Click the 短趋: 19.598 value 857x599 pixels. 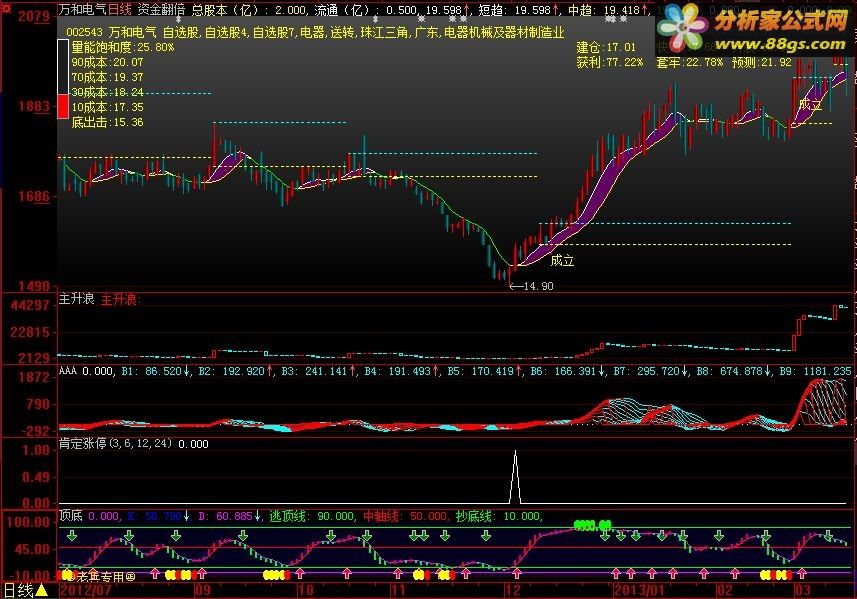point(519,10)
